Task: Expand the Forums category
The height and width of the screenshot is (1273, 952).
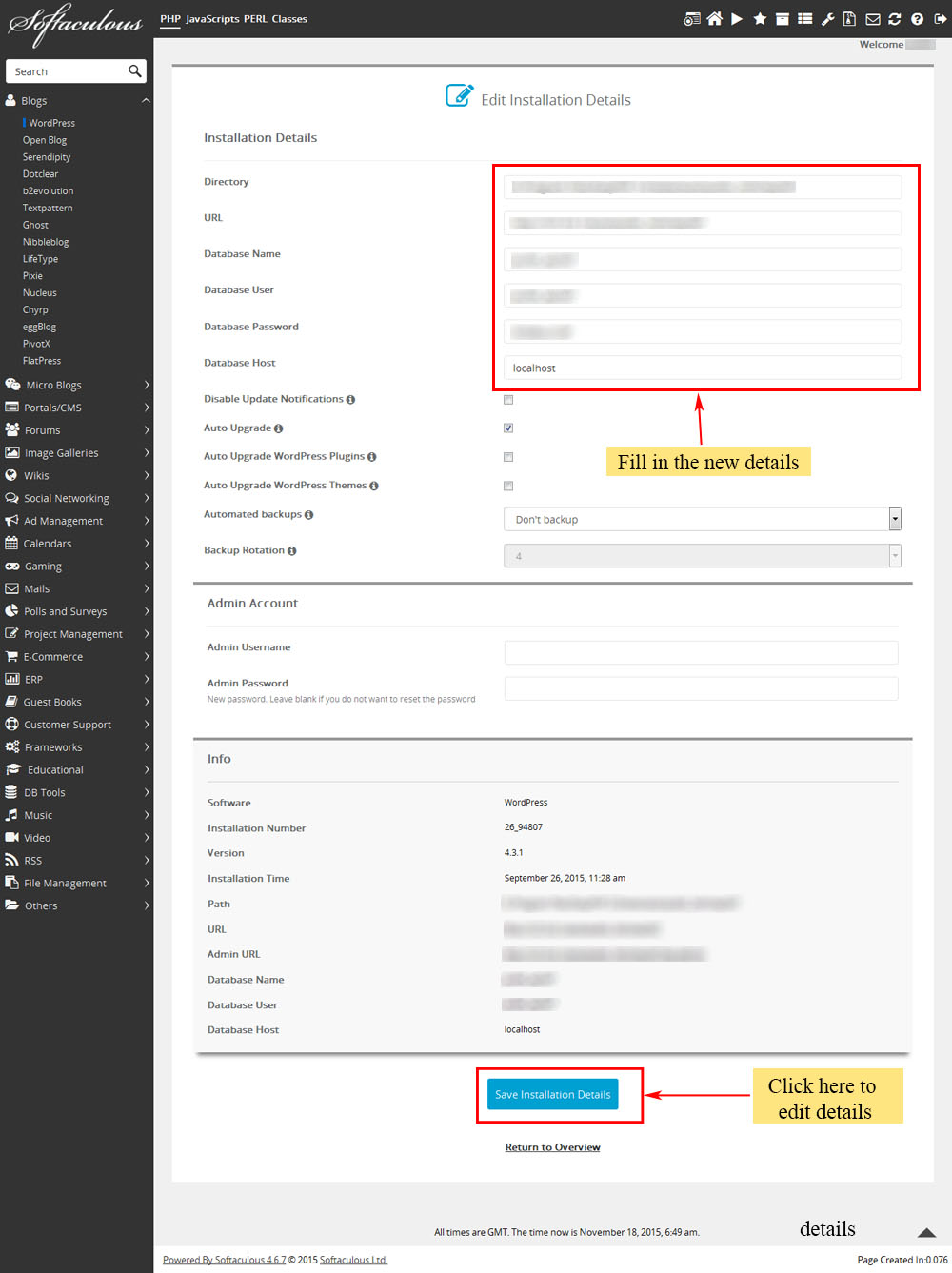Action: coord(76,430)
